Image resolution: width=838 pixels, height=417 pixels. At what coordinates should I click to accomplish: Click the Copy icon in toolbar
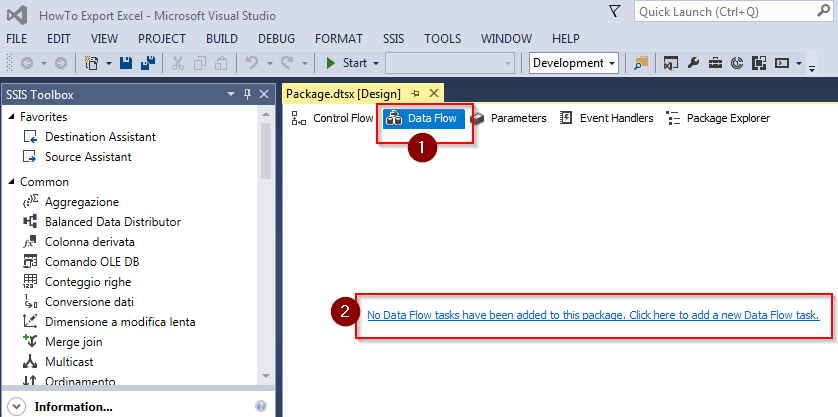point(200,63)
